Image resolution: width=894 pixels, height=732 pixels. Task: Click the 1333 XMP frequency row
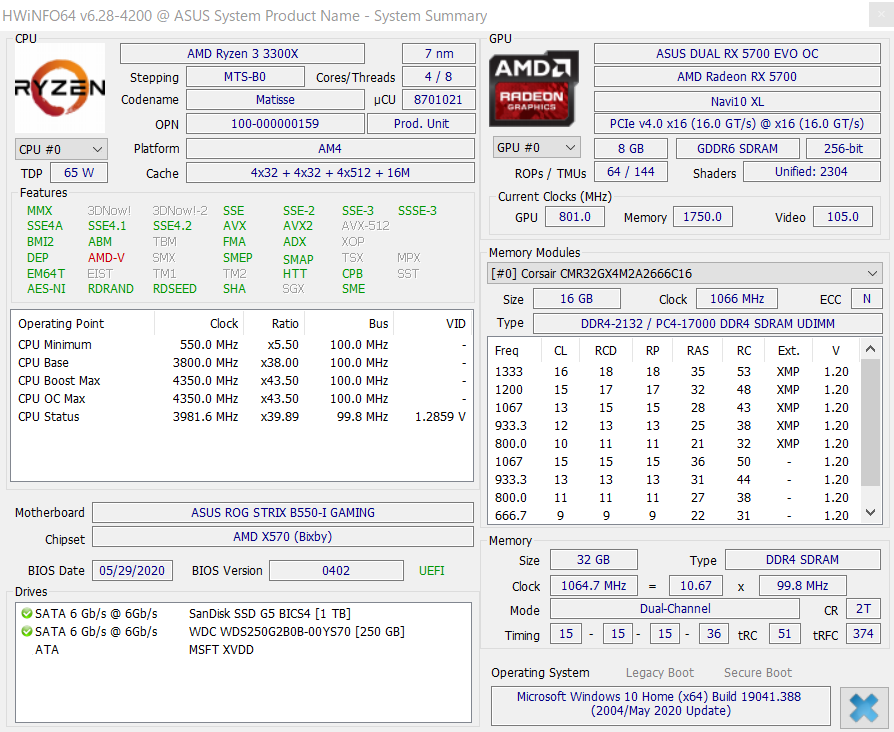coord(673,372)
